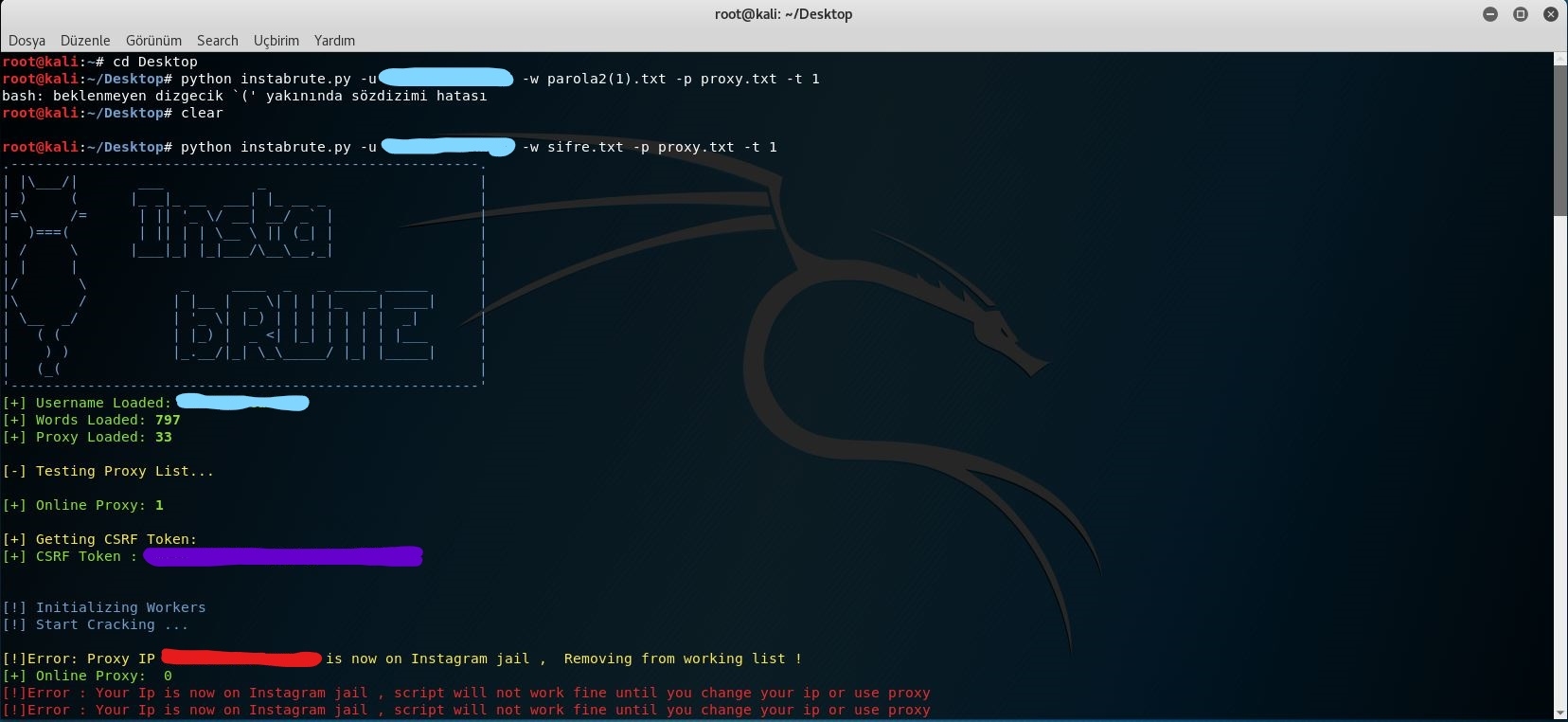Viewport: 1568px width, 722px height.
Task: Click the 'Initializing Workers' line
Action: tap(104, 607)
